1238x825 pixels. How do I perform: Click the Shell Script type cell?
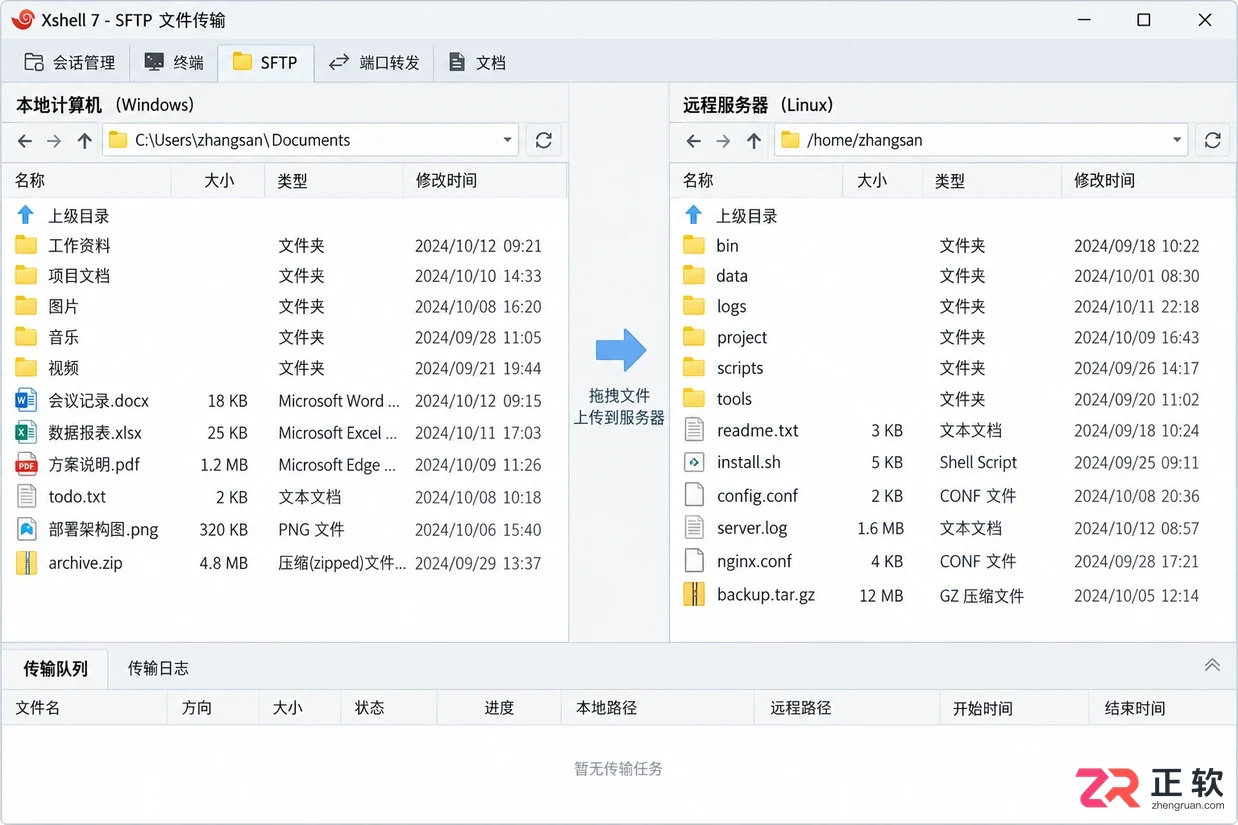click(978, 463)
